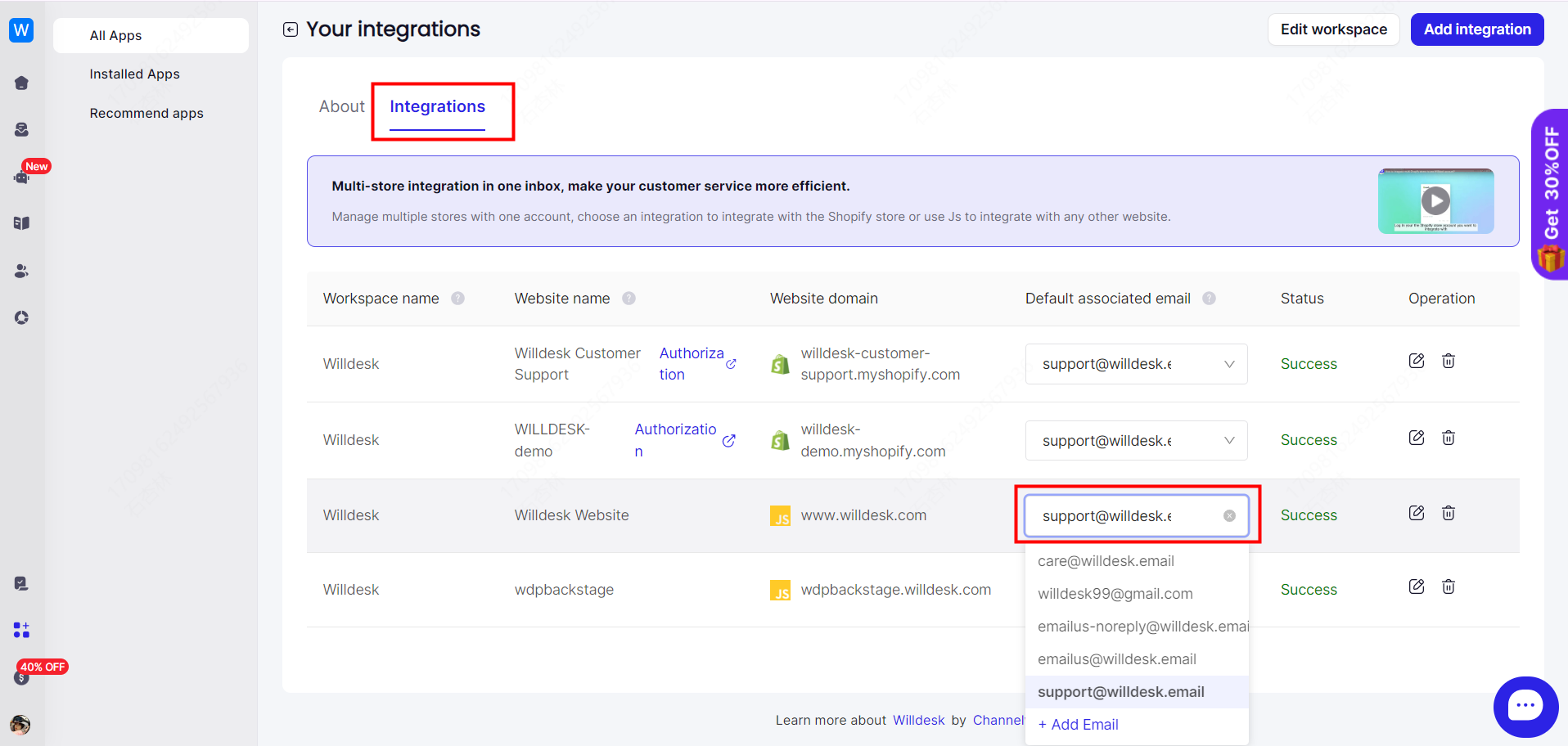Click the Willdesk Website email combo box
The height and width of the screenshot is (746, 1568).
[1136, 515]
